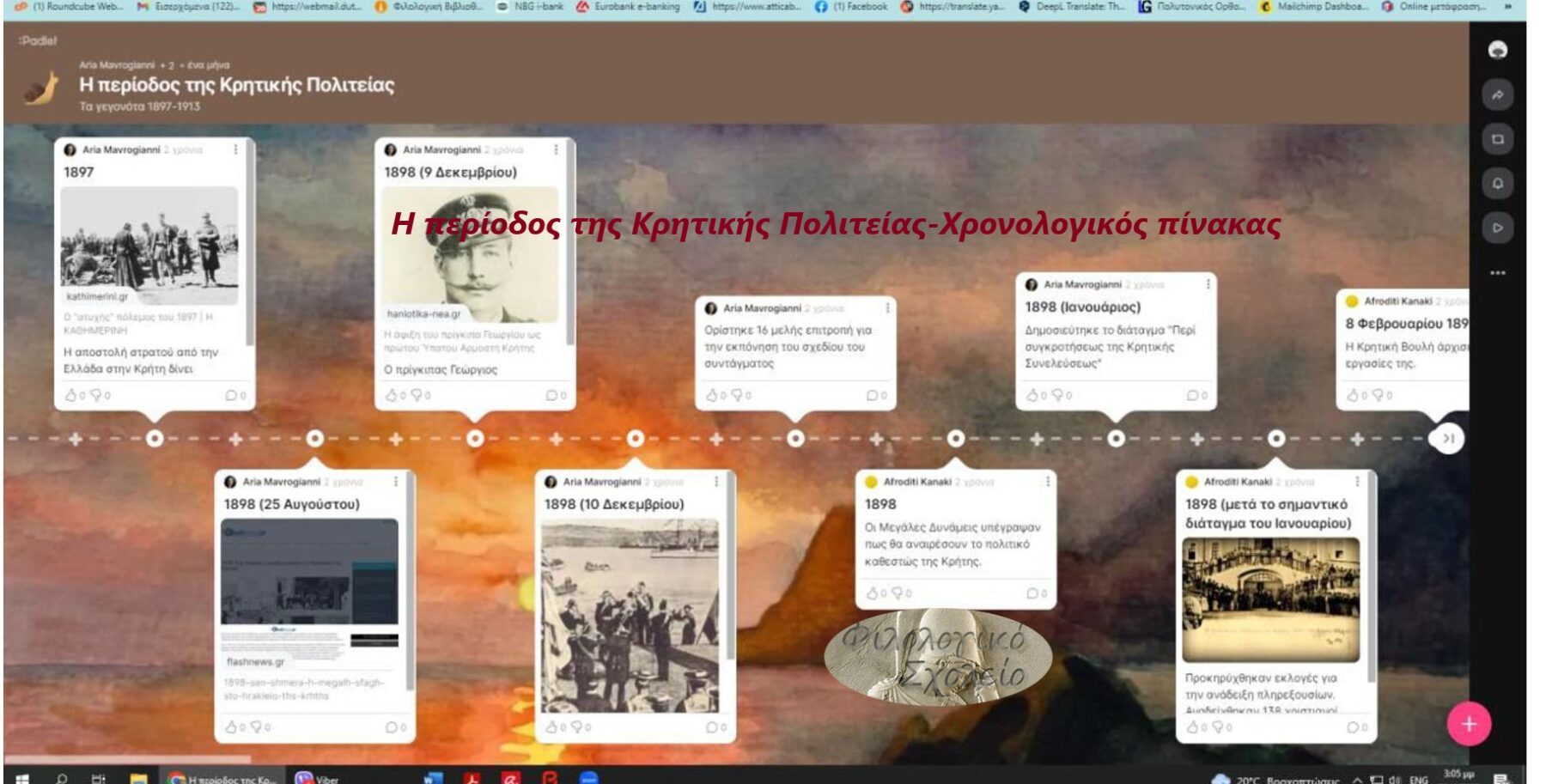Start the slideshow play button

pos(1497,228)
